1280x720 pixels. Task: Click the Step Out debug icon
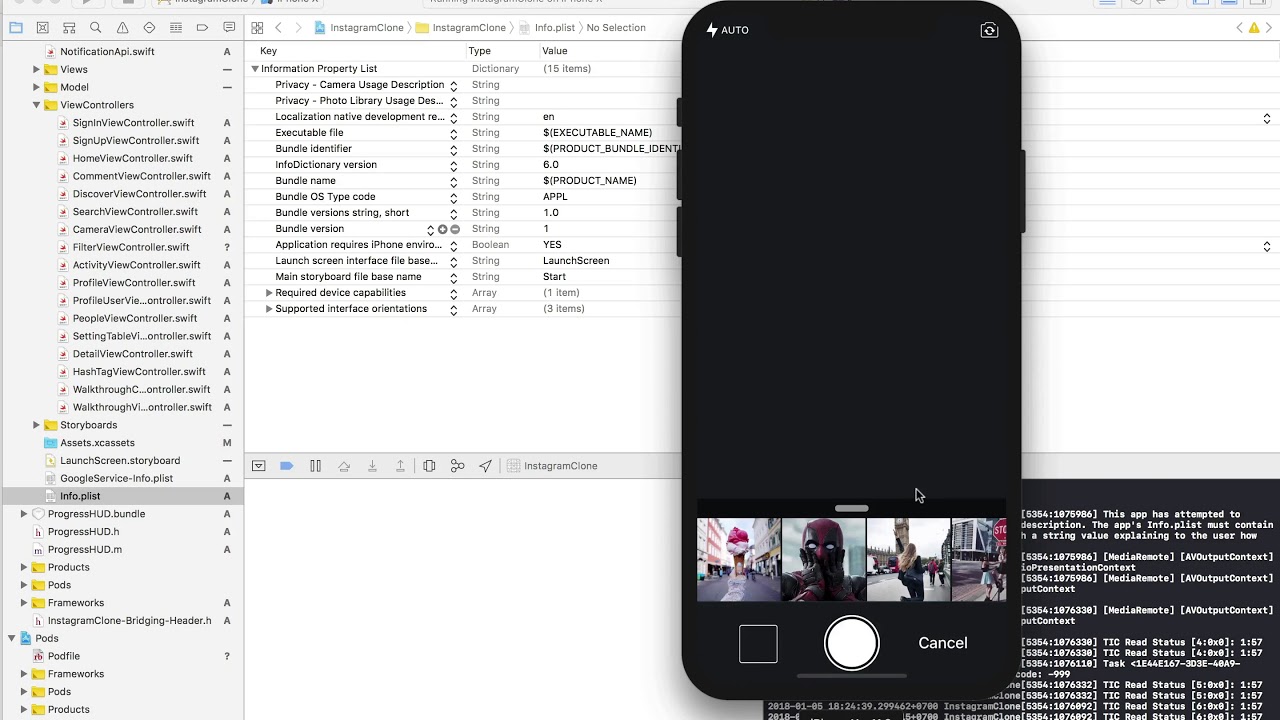(400, 466)
